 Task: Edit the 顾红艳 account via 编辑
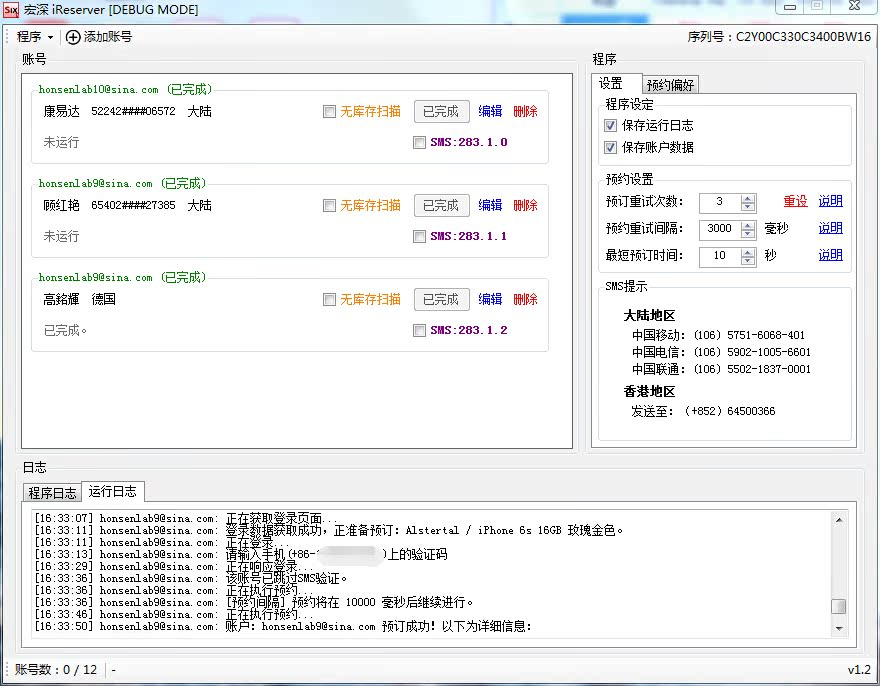click(x=490, y=205)
